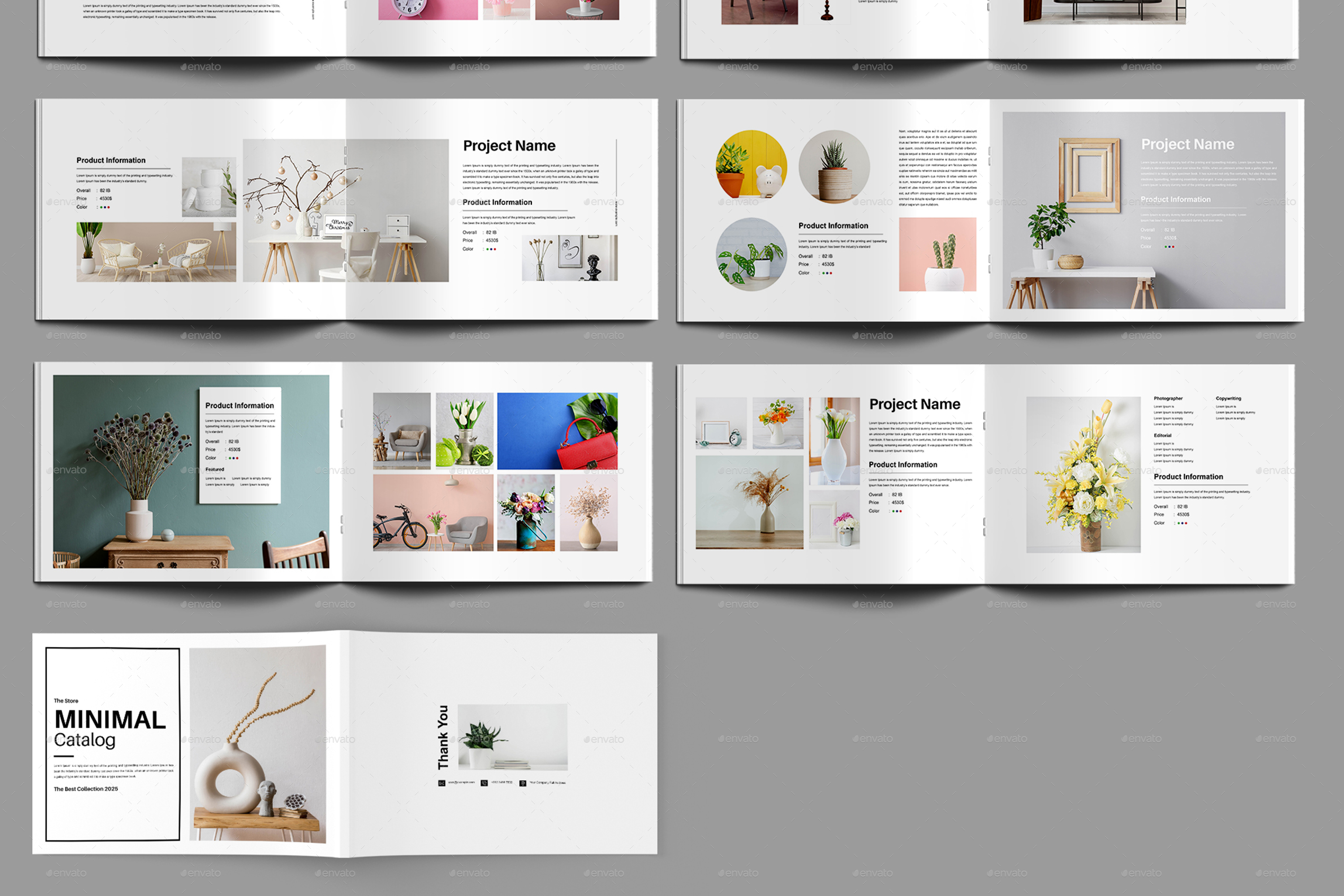
Task: Click the location pin icon beside the company address
Action: (522, 784)
